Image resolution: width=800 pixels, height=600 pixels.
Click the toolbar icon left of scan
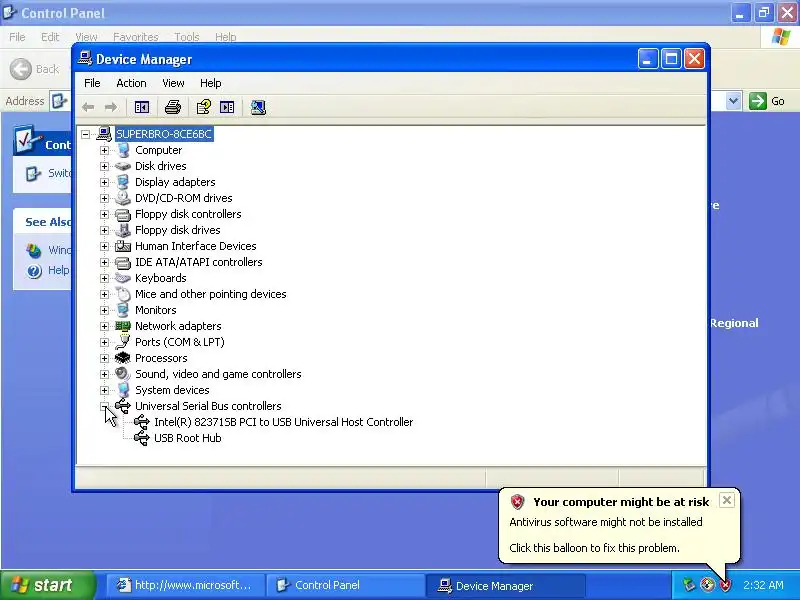click(227, 107)
